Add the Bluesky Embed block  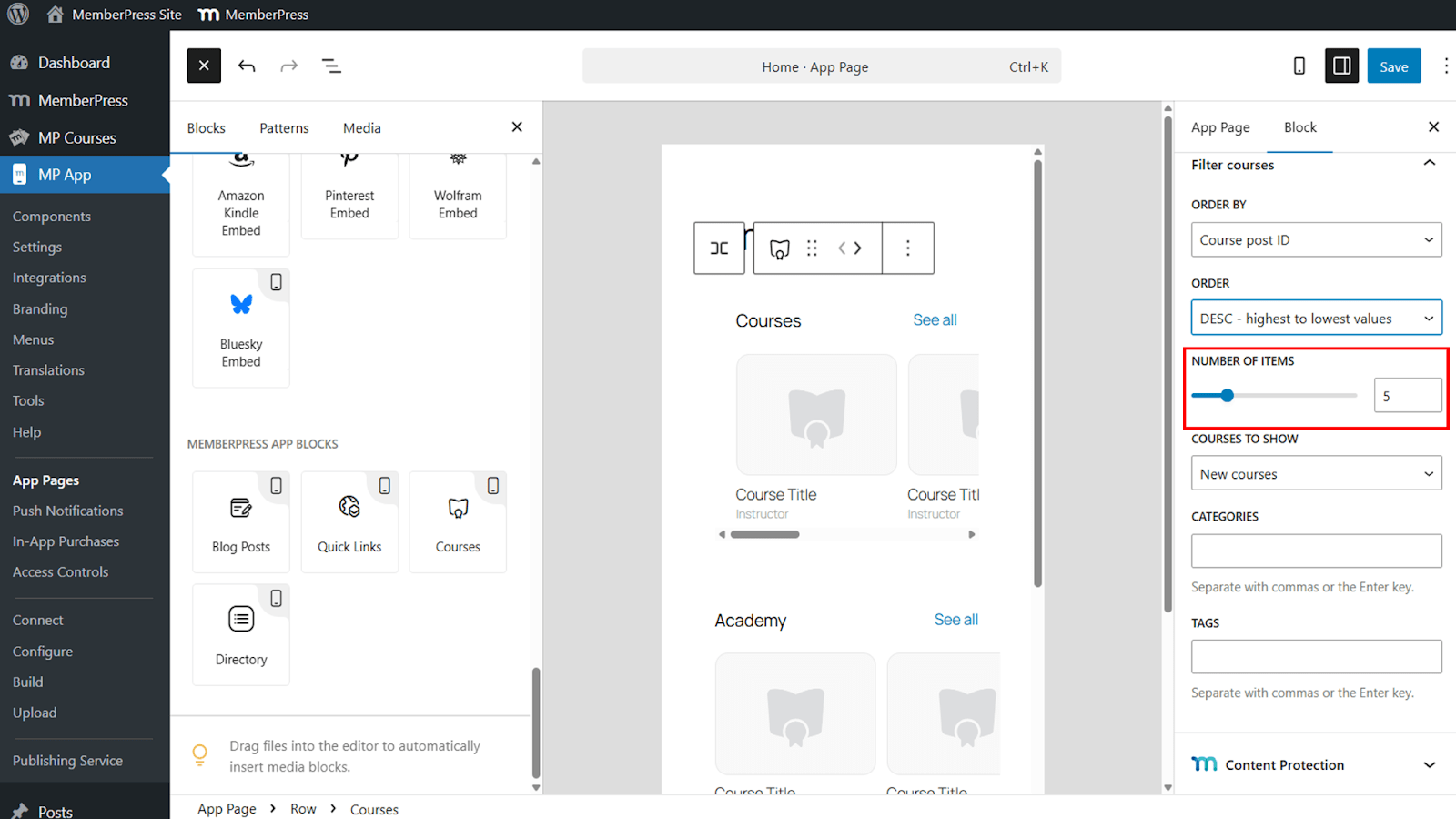[x=241, y=328]
